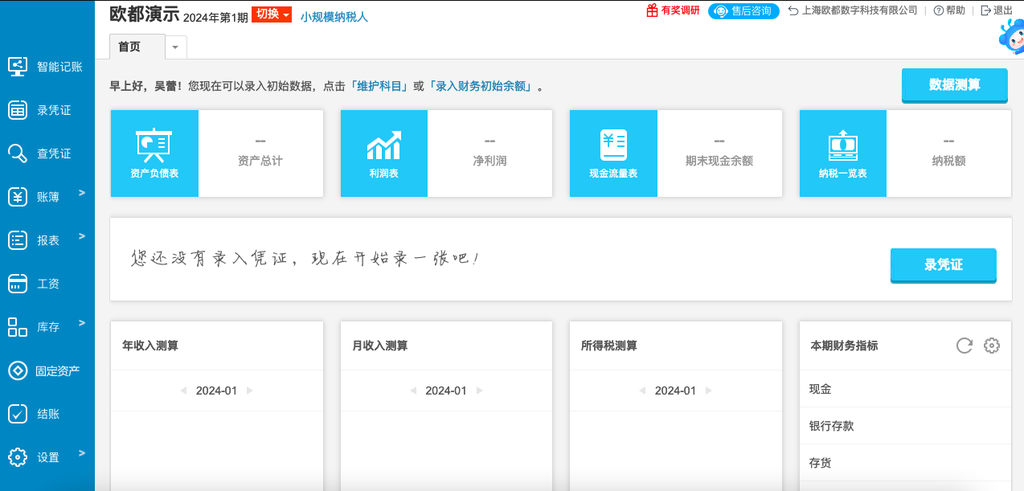
Task: Click the 期末现金余额 value area
Action: [x=720, y=153]
